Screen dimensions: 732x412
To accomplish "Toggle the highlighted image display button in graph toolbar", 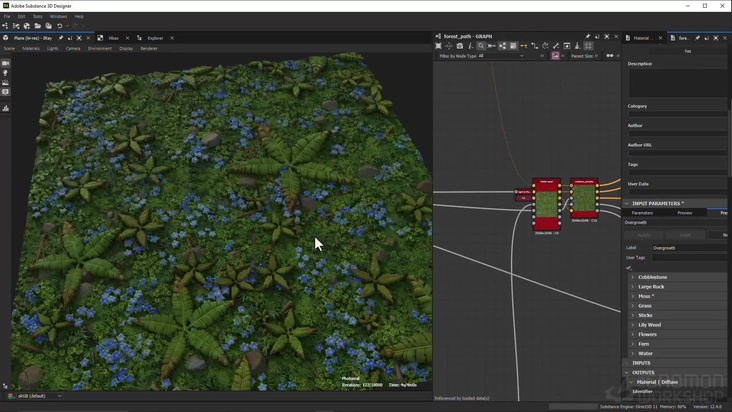I will coord(556,56).
